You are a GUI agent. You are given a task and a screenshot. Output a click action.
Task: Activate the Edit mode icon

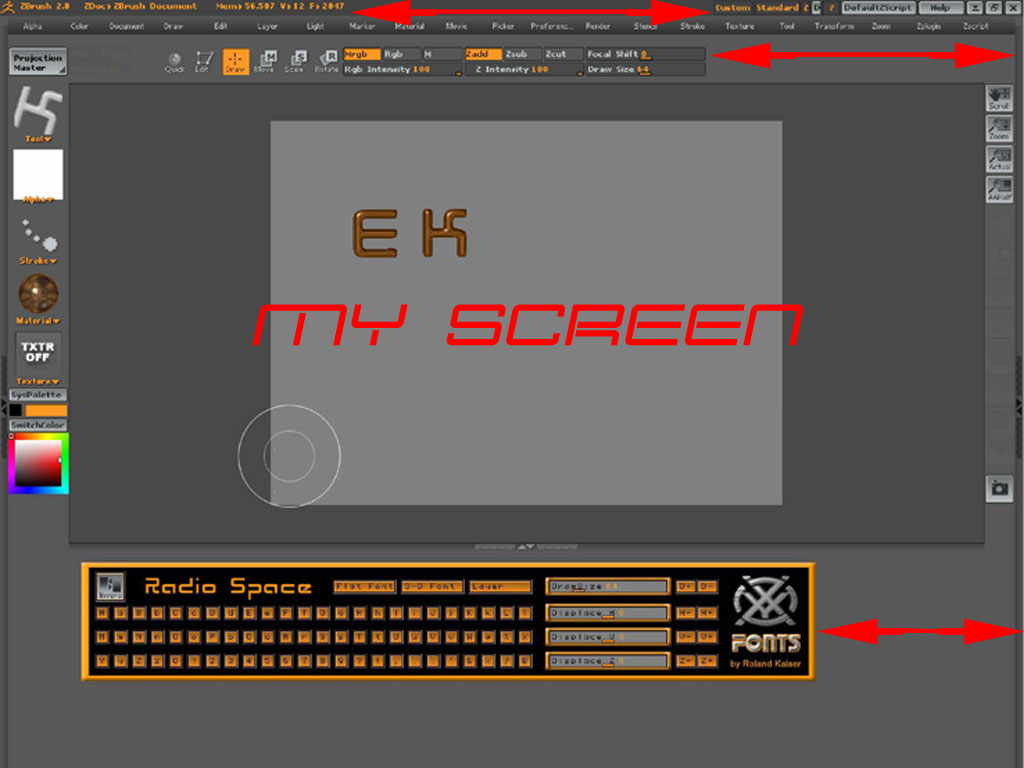click(x=202, y=62)
